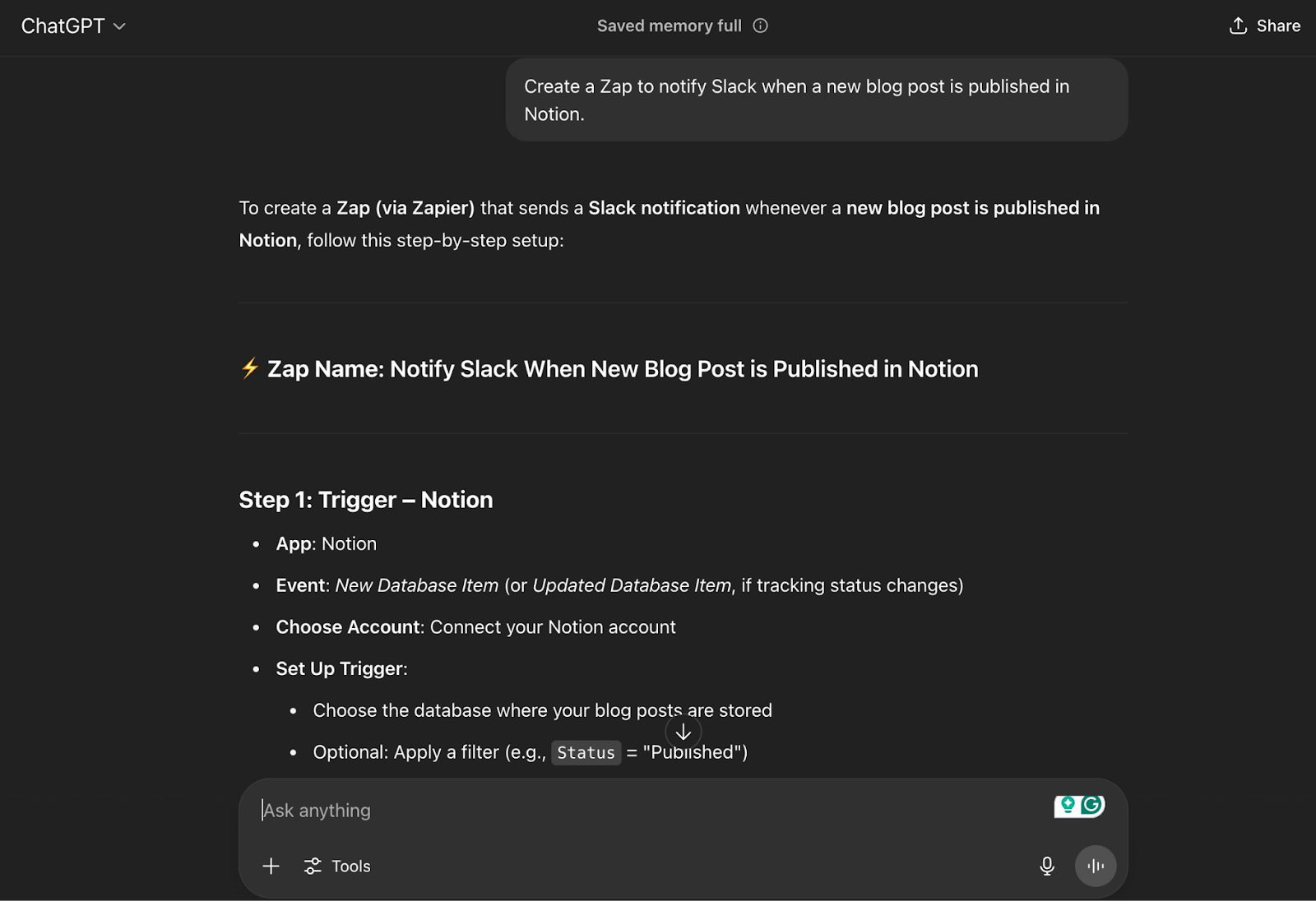Click the App: Notion bullet
This screenshot has height=901, width=1316.
pos(327,544)
